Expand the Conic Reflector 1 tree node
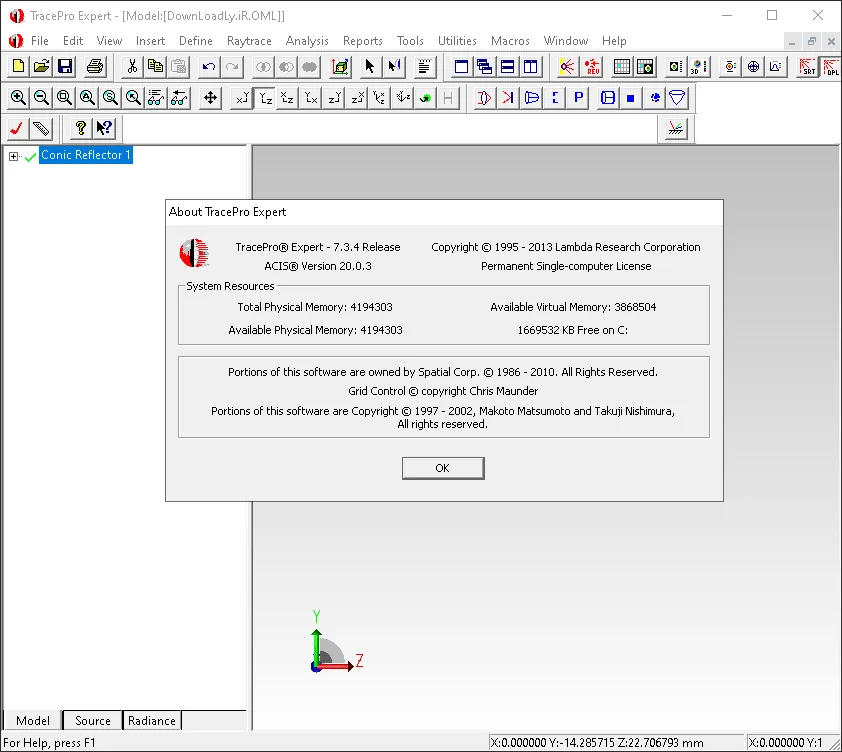Viewport: 842px width, 752px height. tap(13, 156)
